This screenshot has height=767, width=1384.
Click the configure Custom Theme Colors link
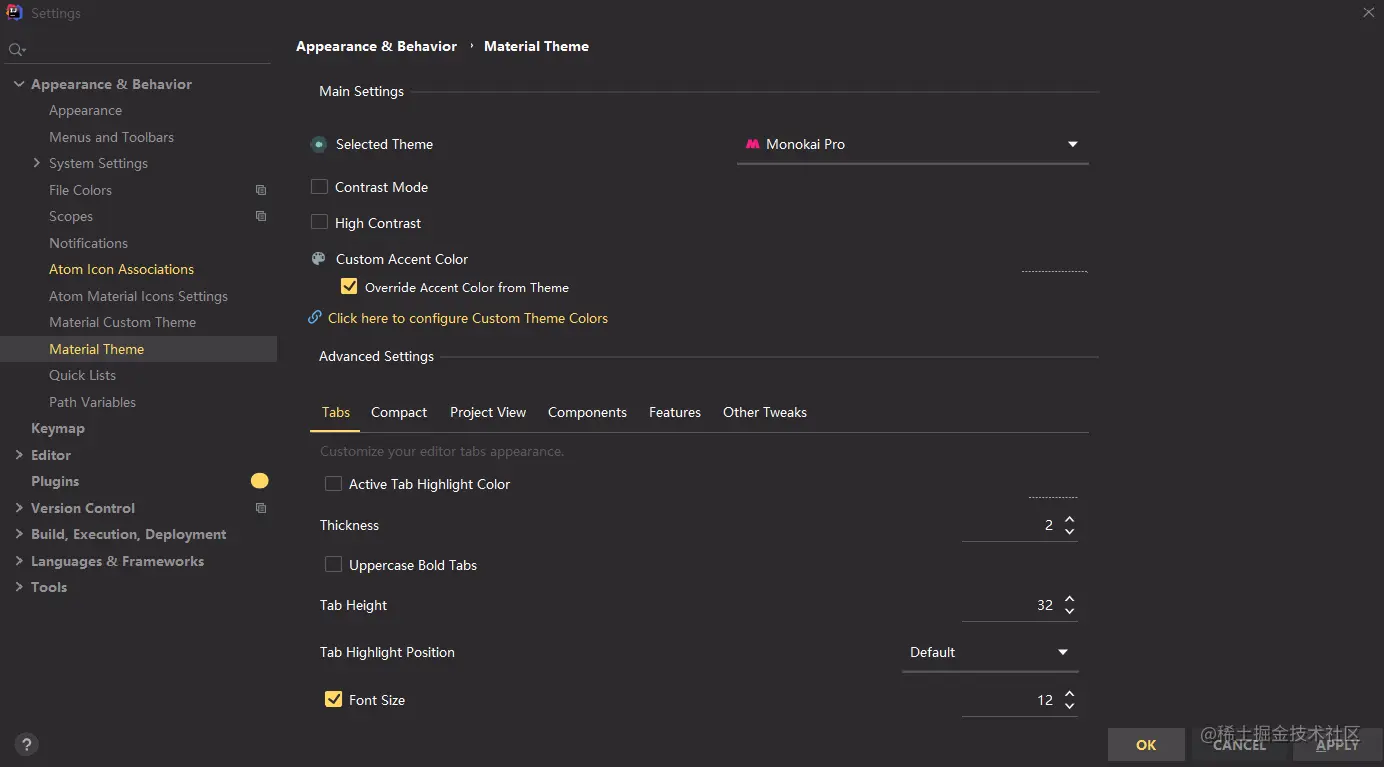click(x=467, y=318)
